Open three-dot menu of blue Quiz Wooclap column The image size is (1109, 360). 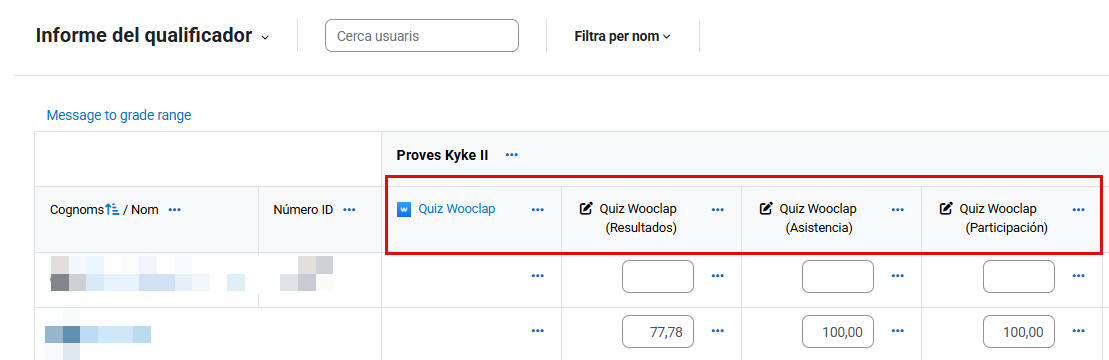pos(538,209)
